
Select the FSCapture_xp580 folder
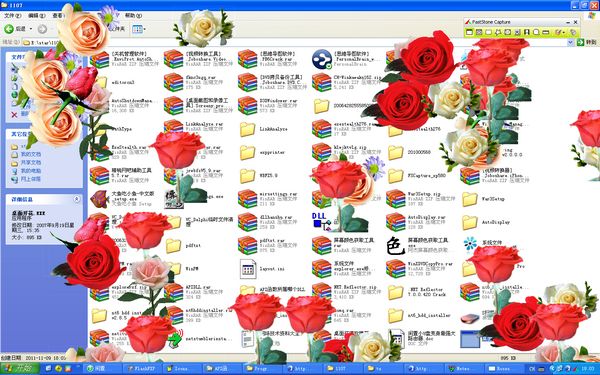point(395,176)
